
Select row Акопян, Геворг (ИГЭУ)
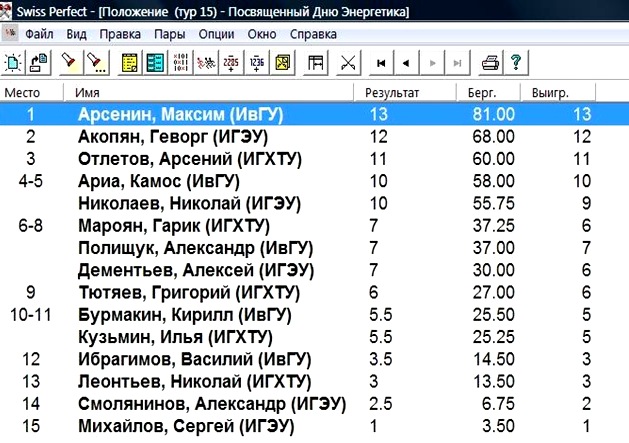click(314, 137)
